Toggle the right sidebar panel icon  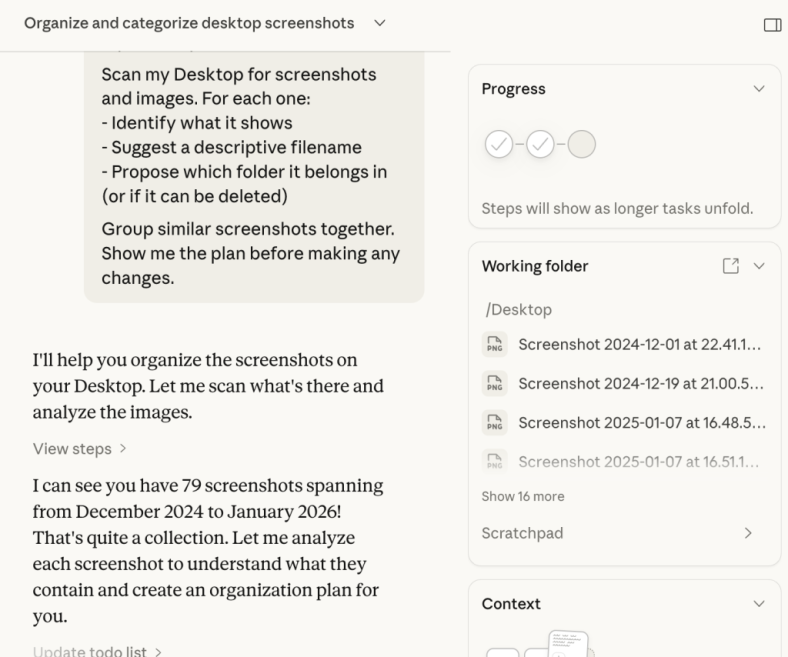pos(772,24)
